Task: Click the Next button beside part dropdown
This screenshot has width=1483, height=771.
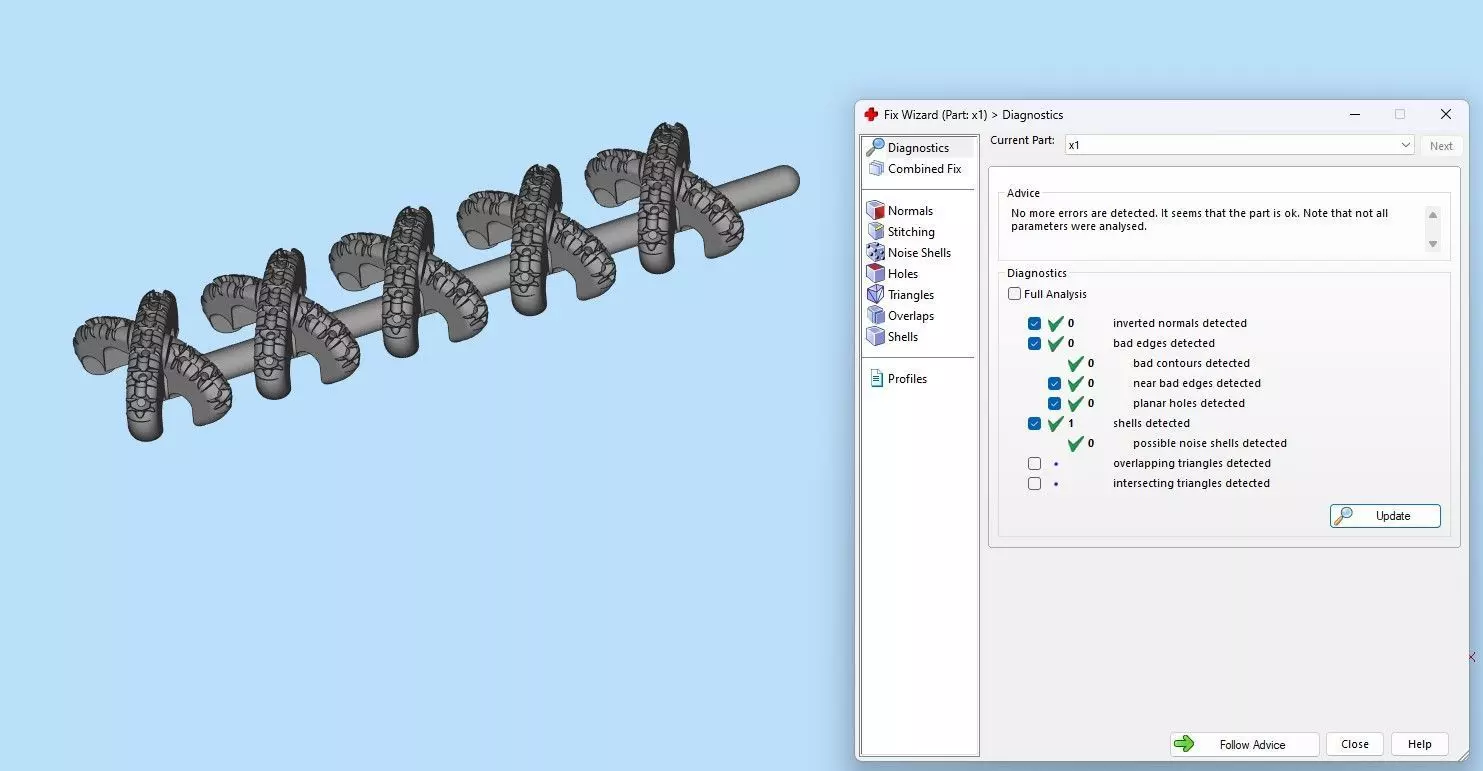Action: [1441, 146]
